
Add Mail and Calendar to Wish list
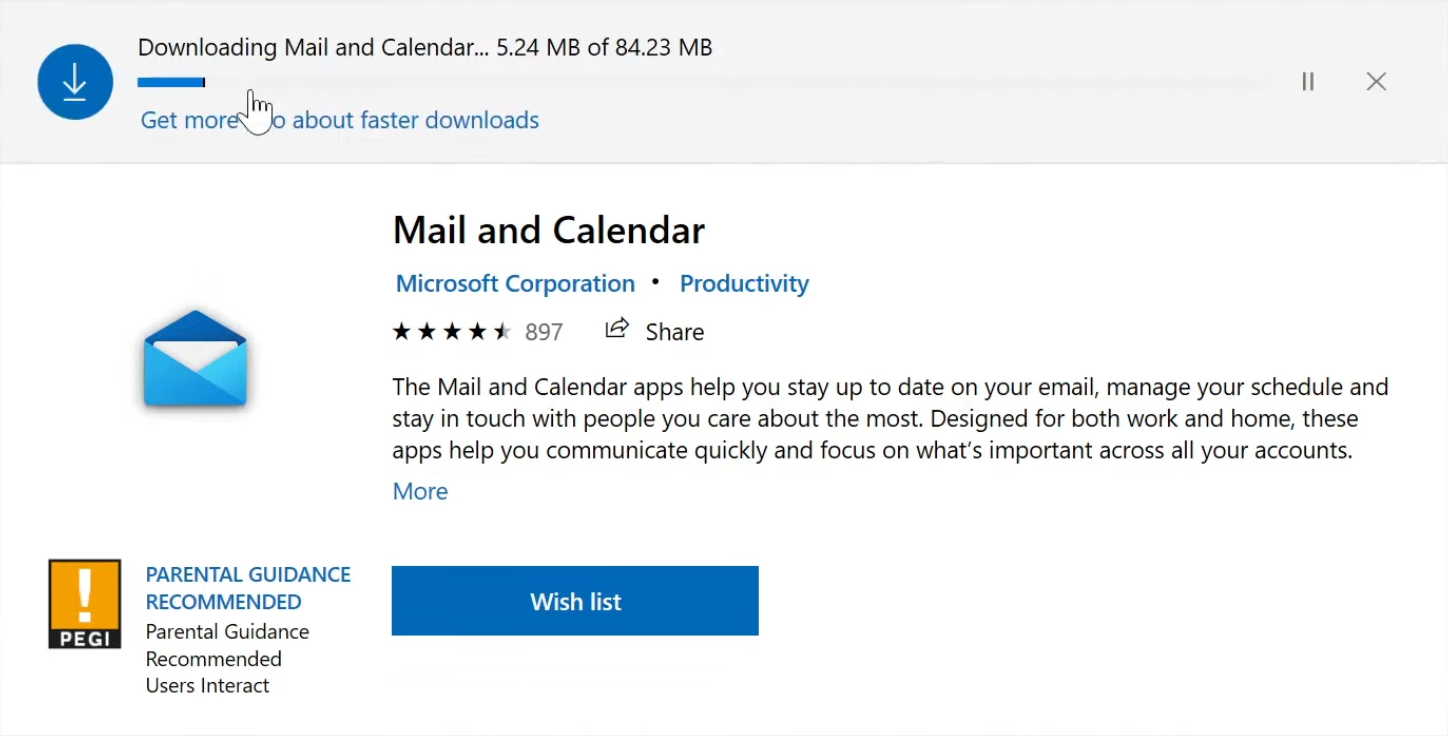pos(575,601)
